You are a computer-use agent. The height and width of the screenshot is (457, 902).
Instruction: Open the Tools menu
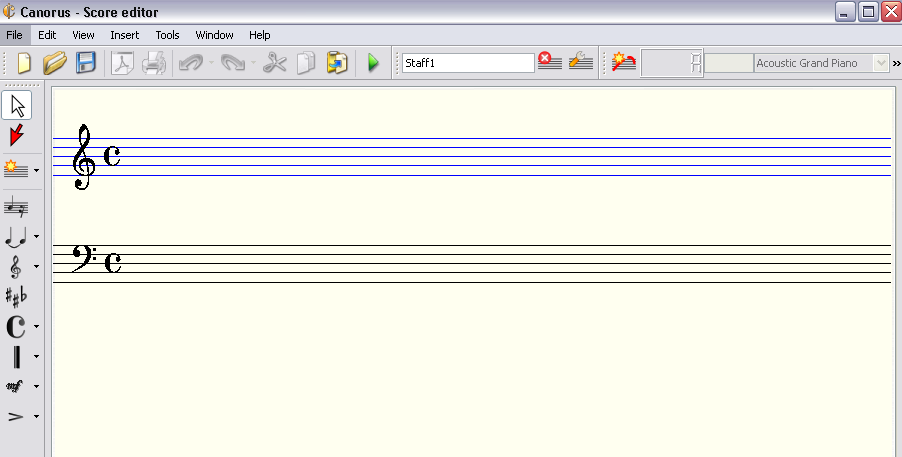click(167, 35)
